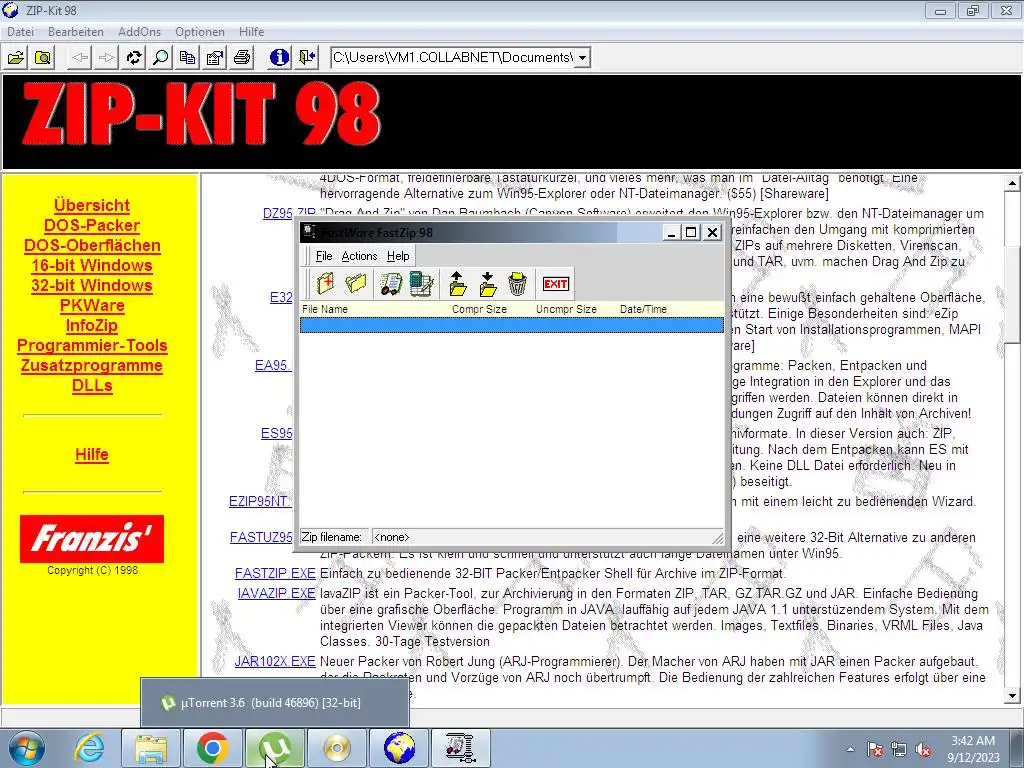Click the FastZip taskbar icon
The height and width of the screenshot is (768, 1024).
460,748
